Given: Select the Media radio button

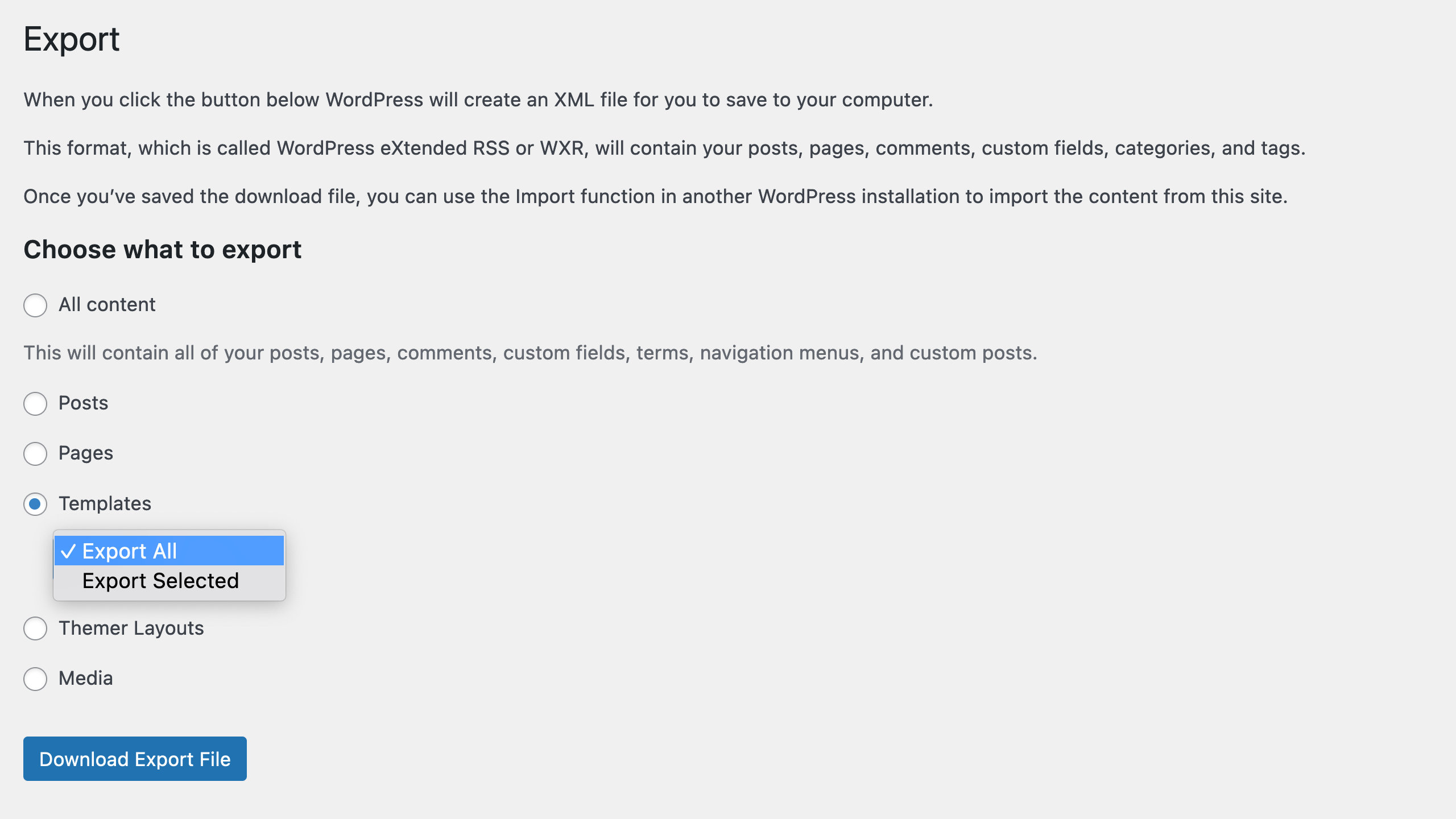Looking at the screenshot, I should (x=35, y=679).
